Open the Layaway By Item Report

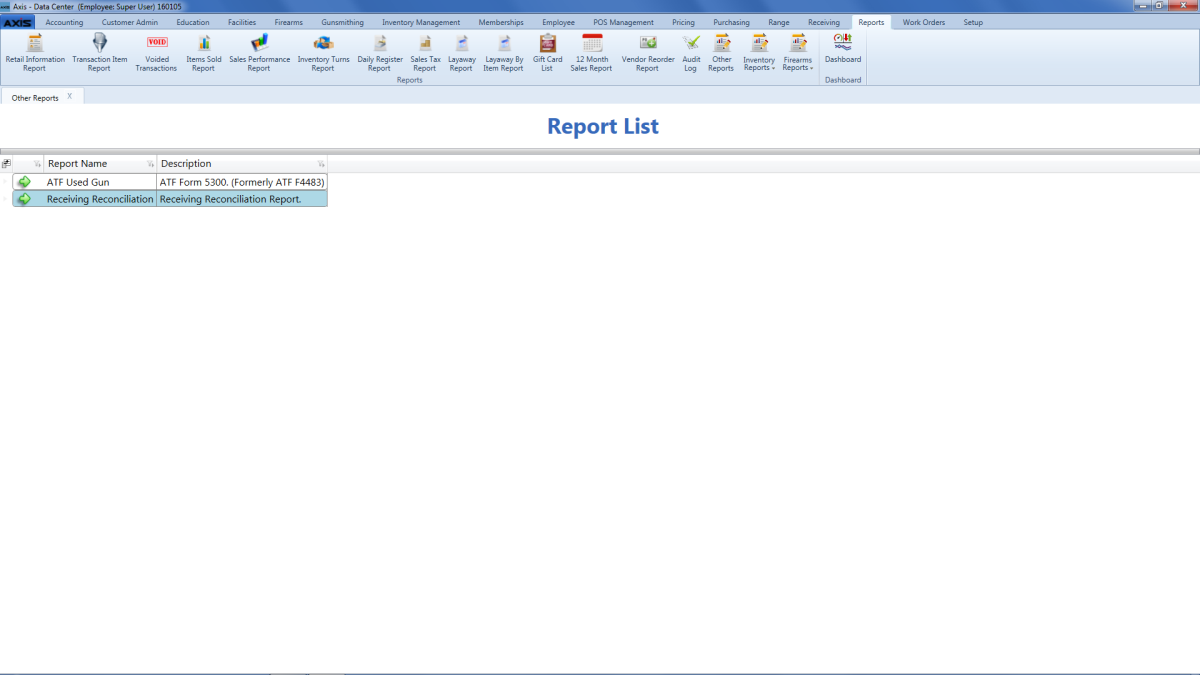pyautogui.click(x=504, y=52)
